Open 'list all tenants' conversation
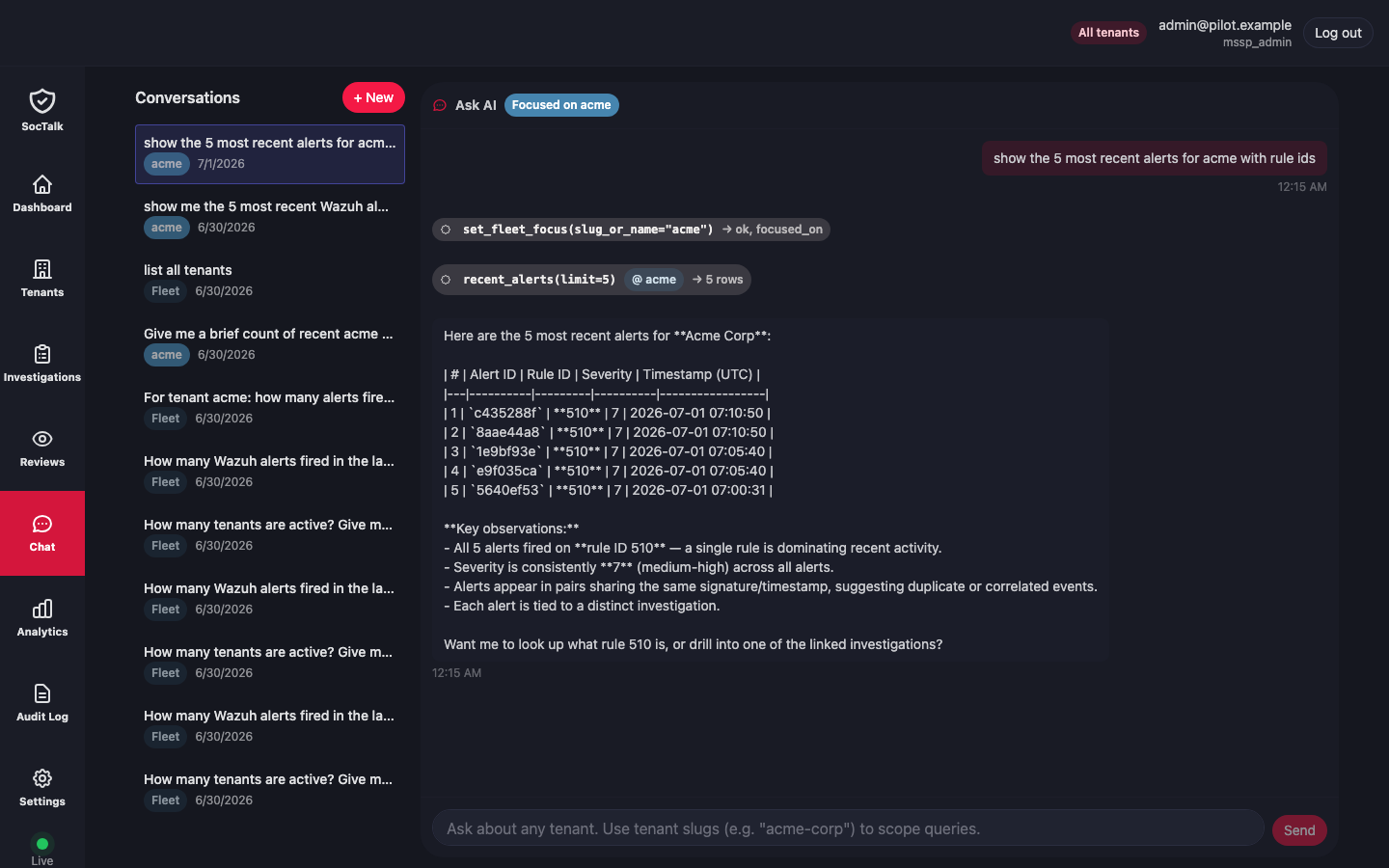This screenshot has height=868, width=1389. click(x=270, y=282)
